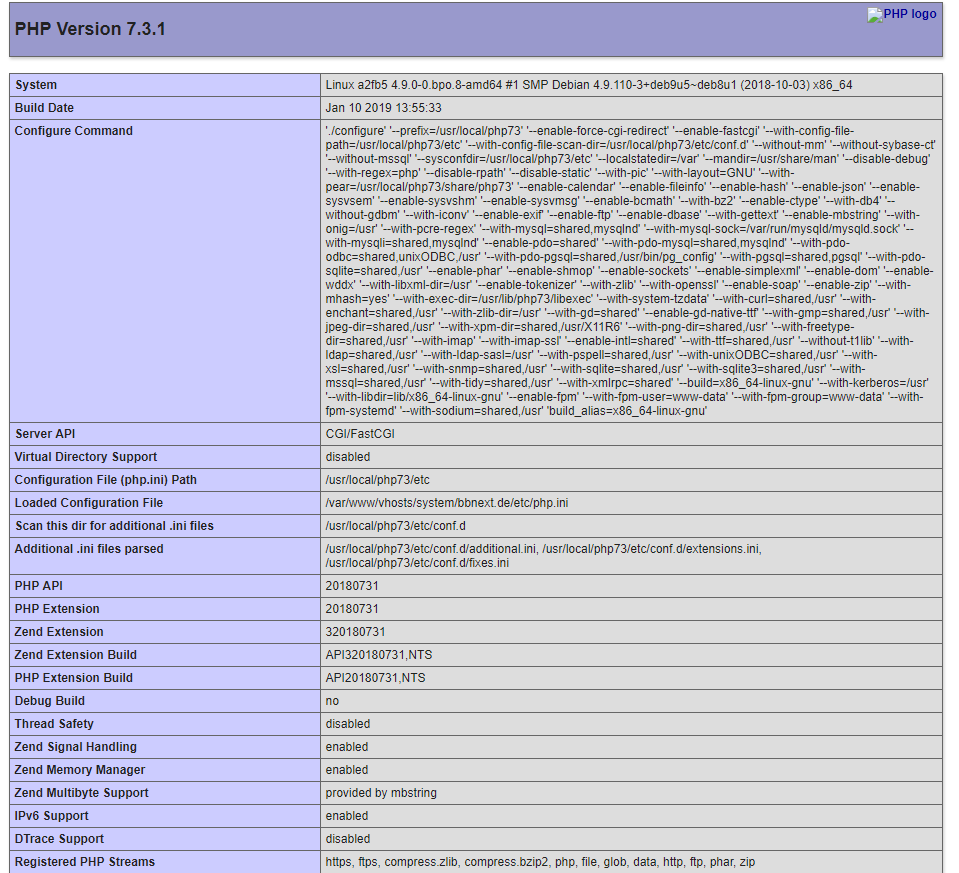Screen dimensions: 959x873
Task: Click the Server API label
Action: coord(45,434)
